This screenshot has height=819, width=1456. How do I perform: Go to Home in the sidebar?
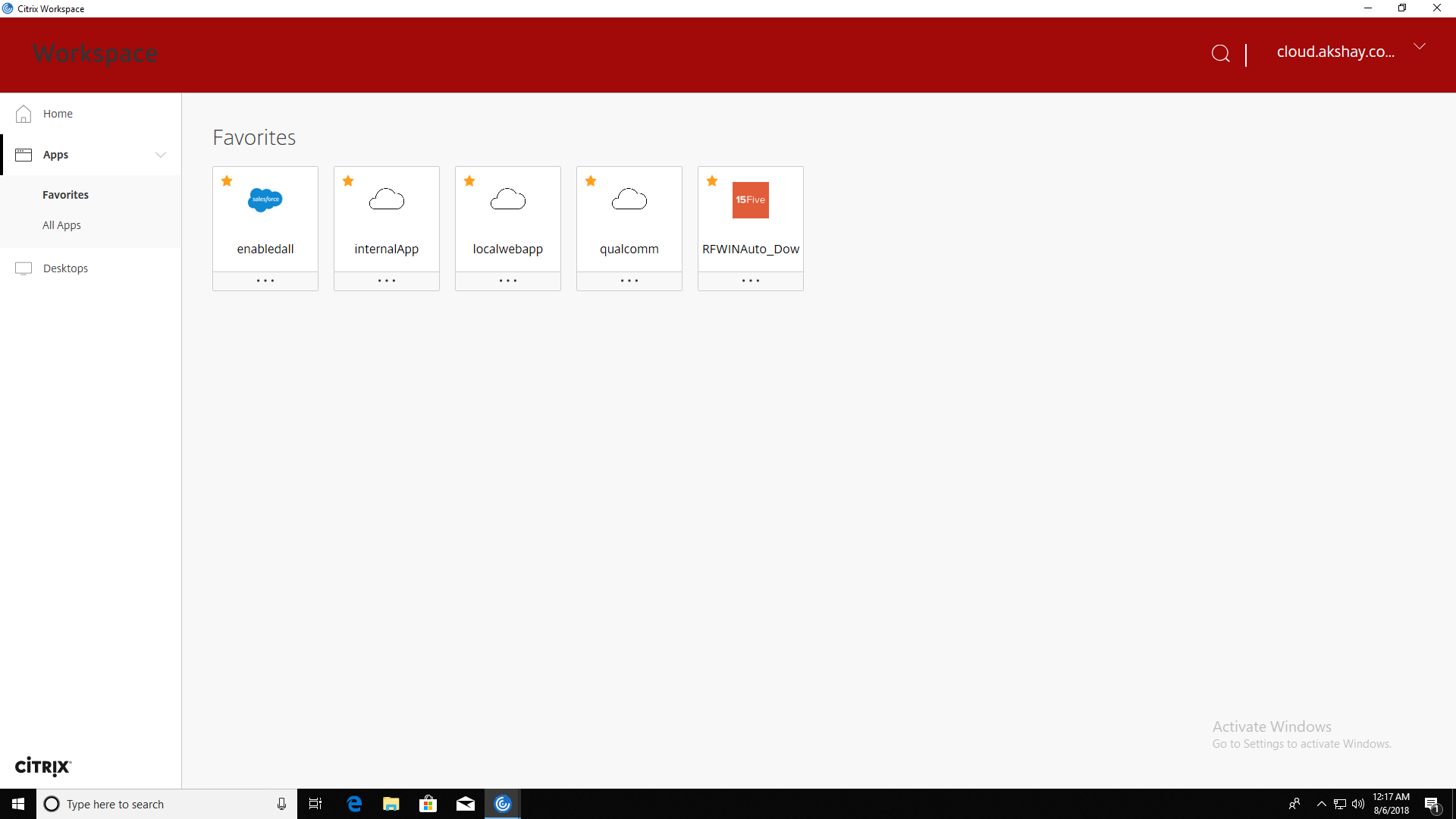[x=91, y=114]
